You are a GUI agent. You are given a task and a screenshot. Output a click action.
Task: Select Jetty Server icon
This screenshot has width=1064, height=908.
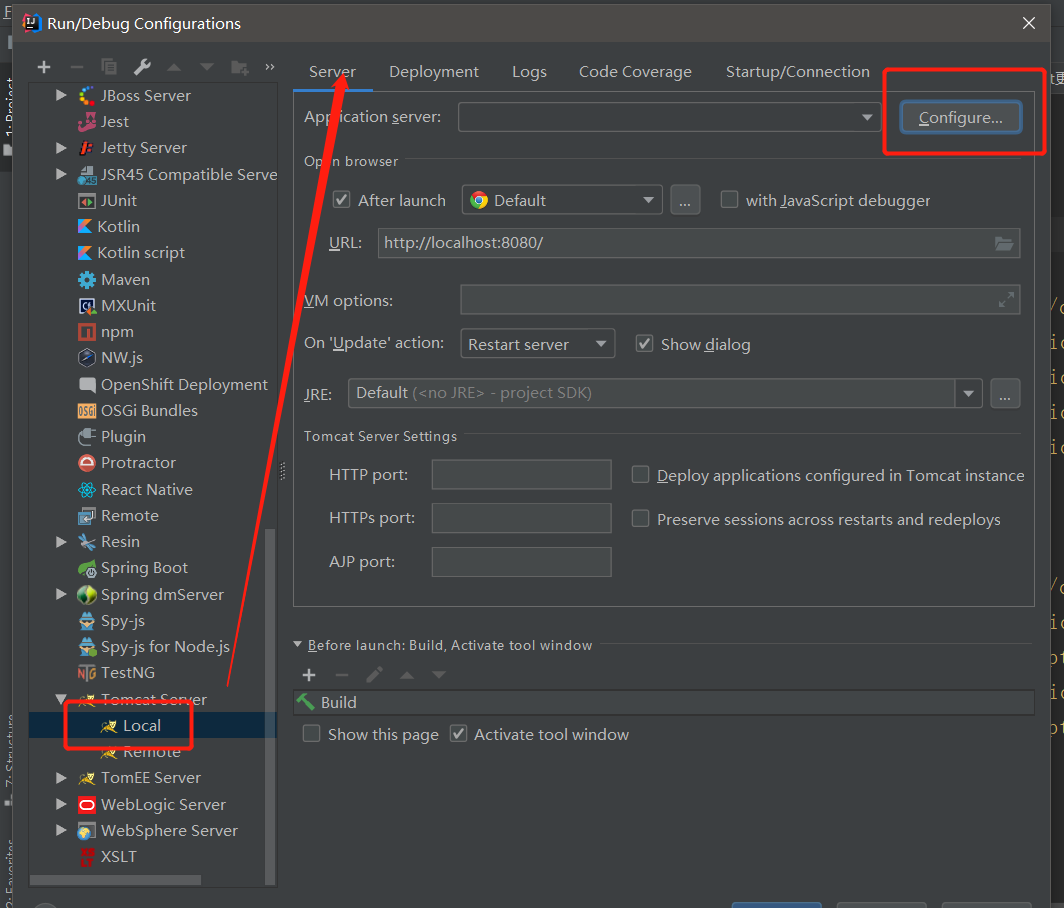[x=87, y=148]
